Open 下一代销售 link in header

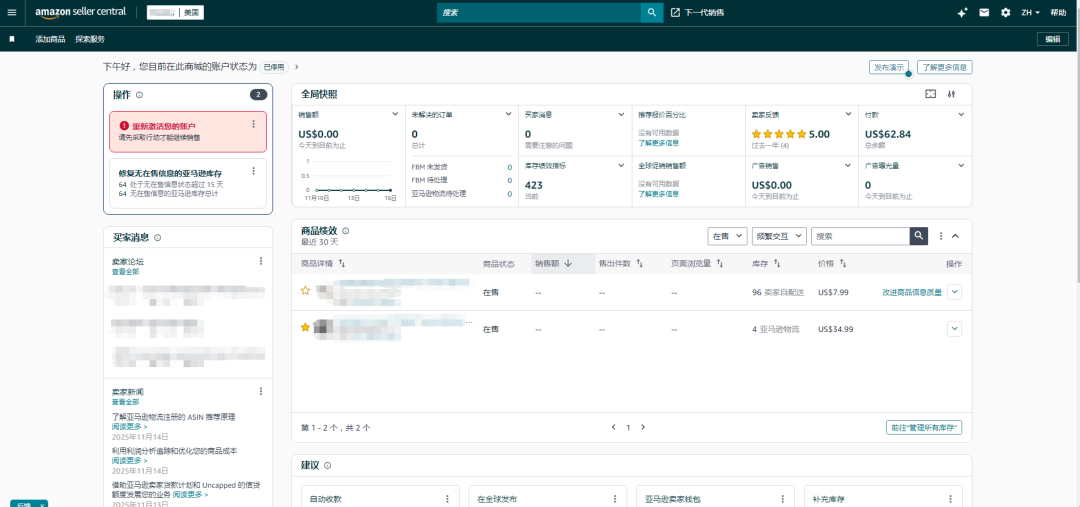tap(697, 12)
